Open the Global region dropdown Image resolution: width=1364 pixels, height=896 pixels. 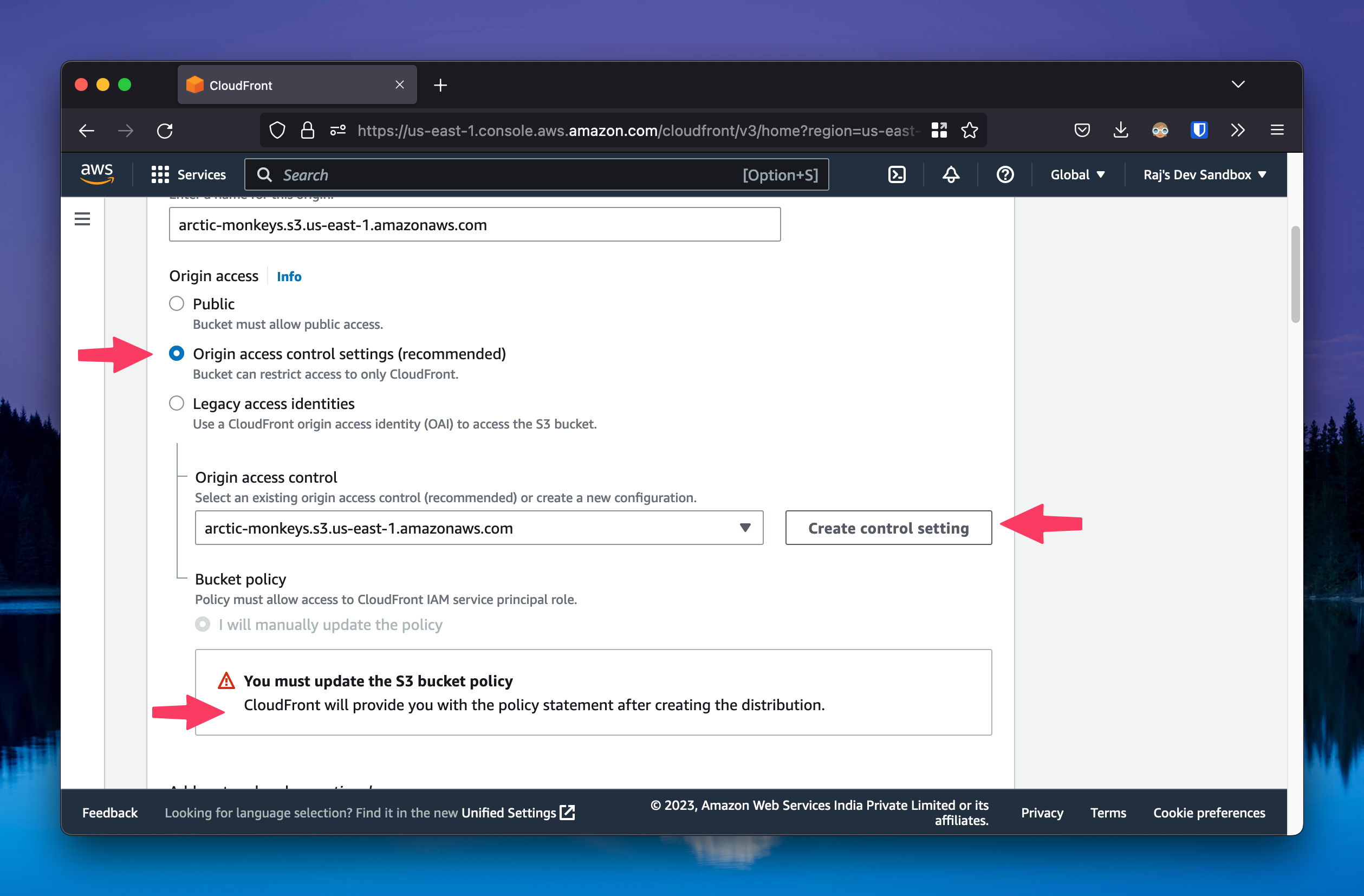point(1077,174)
